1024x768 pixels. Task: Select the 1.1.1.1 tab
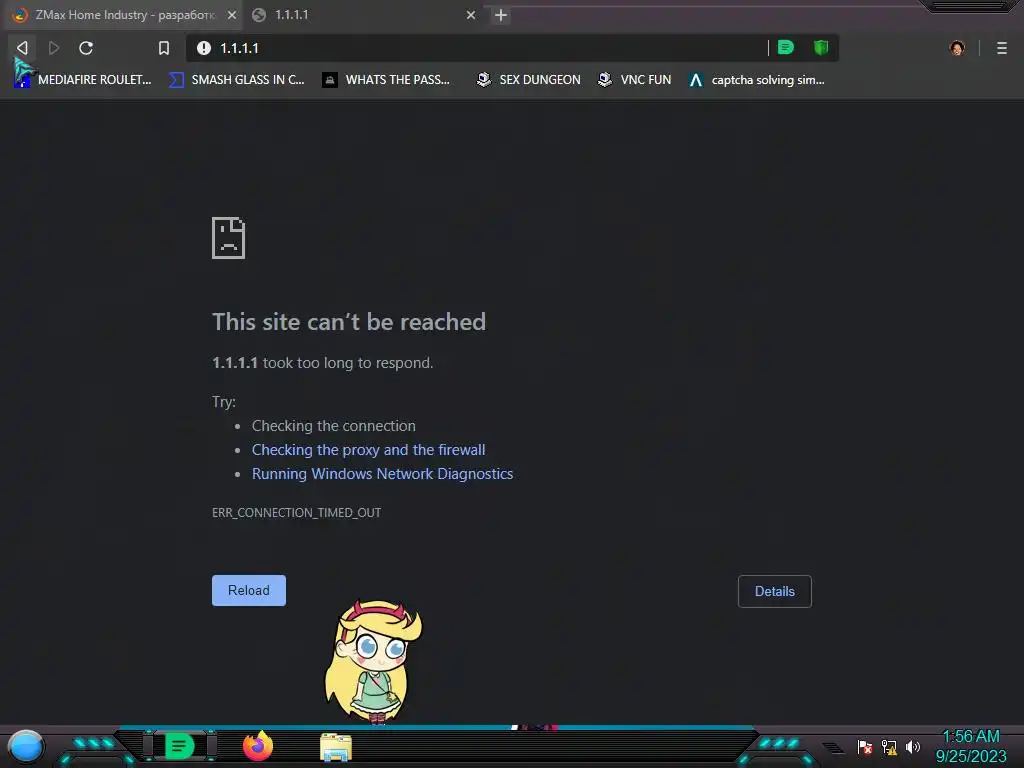pyautogui.click(x=364, y=14)
